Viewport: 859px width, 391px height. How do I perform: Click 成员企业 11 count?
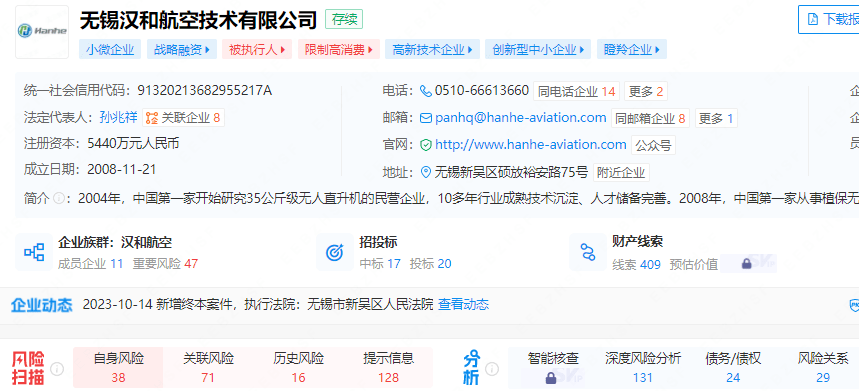tap(90, 264)
